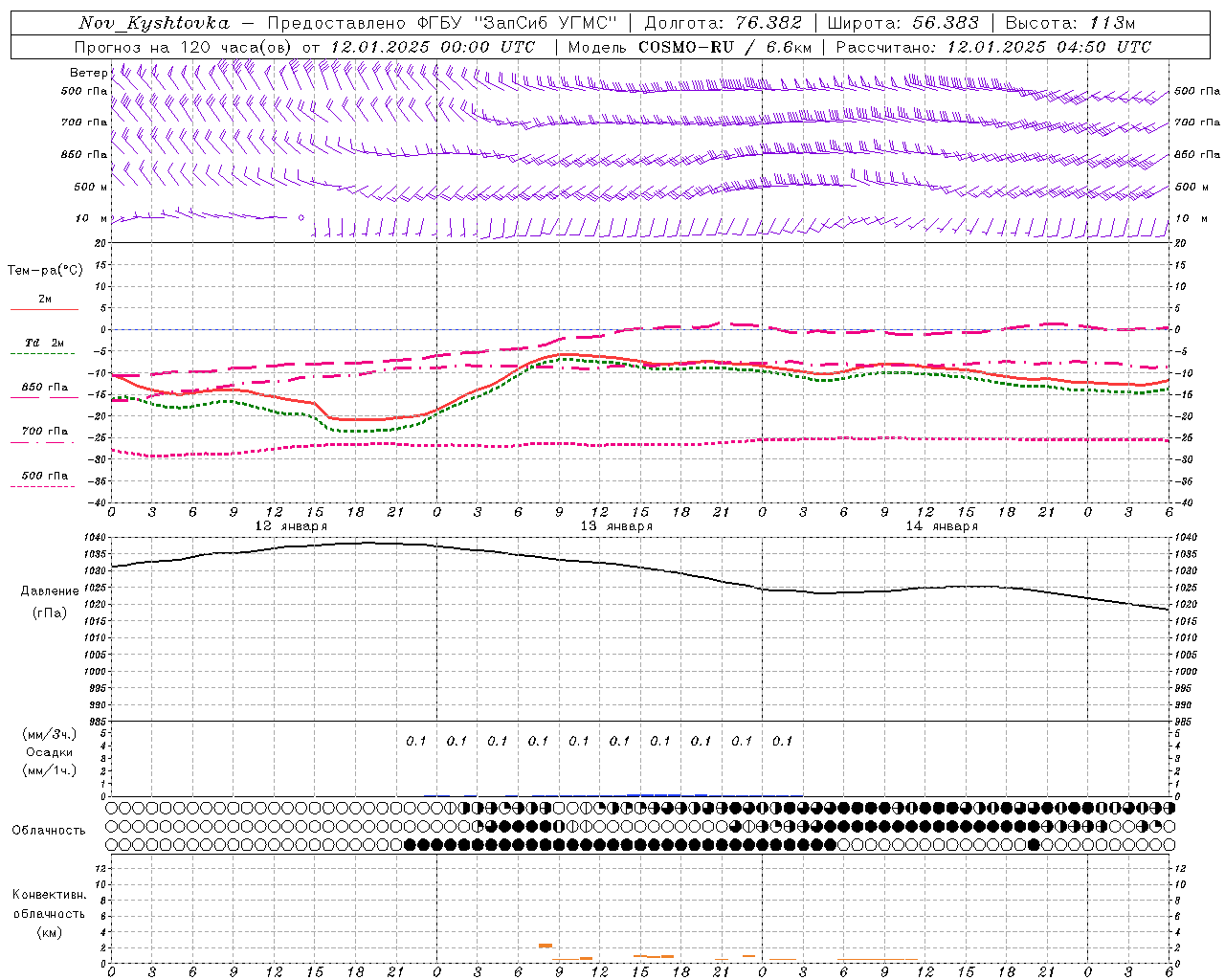Click the 13 января date label
Image resolution: width=1225 pixels, height=980 pixels.
click(616, 525)
